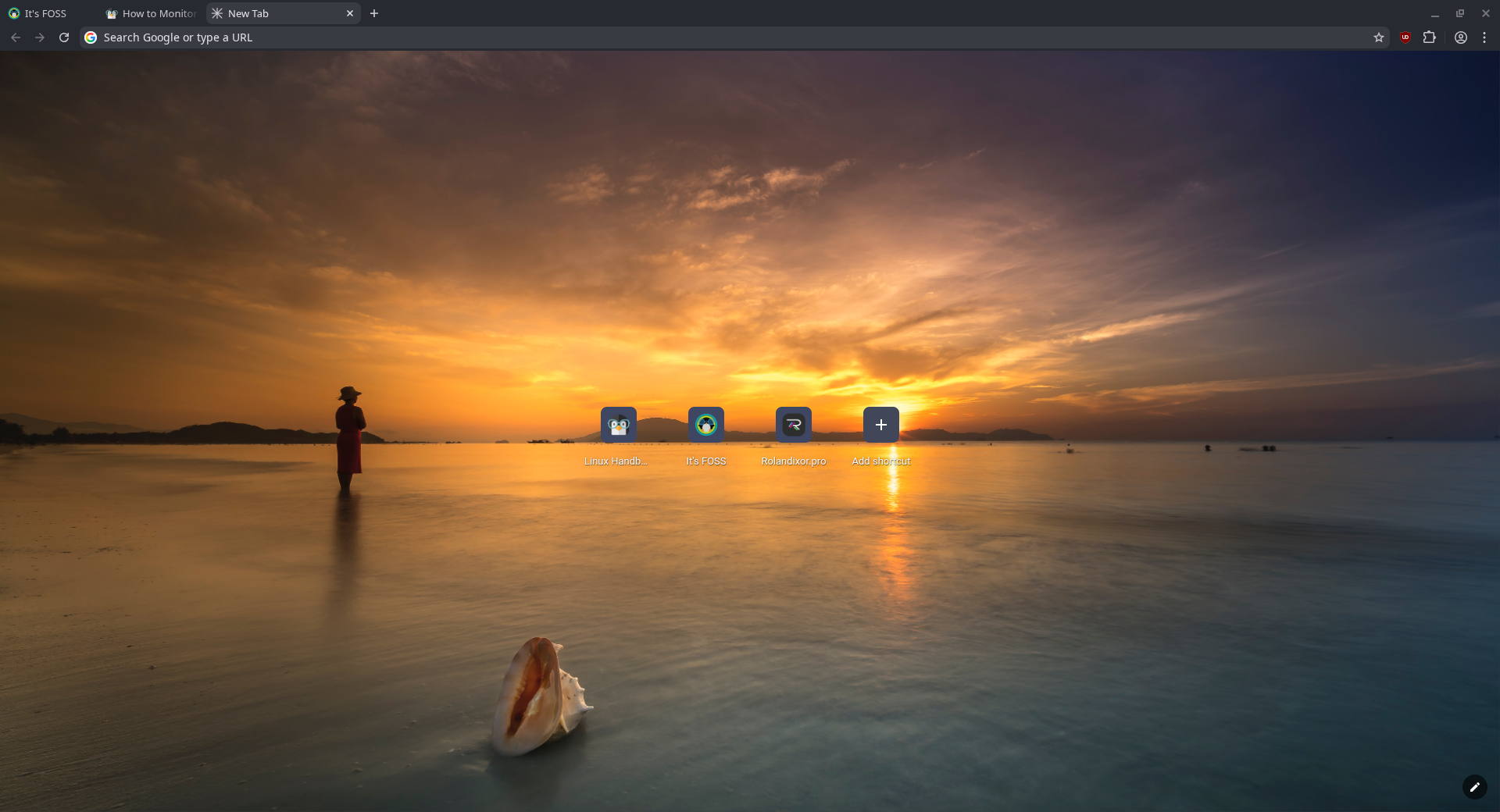The image size is (1500, 812).
Task: Switch to the It's FOSS tab
Action: [45, 13]
